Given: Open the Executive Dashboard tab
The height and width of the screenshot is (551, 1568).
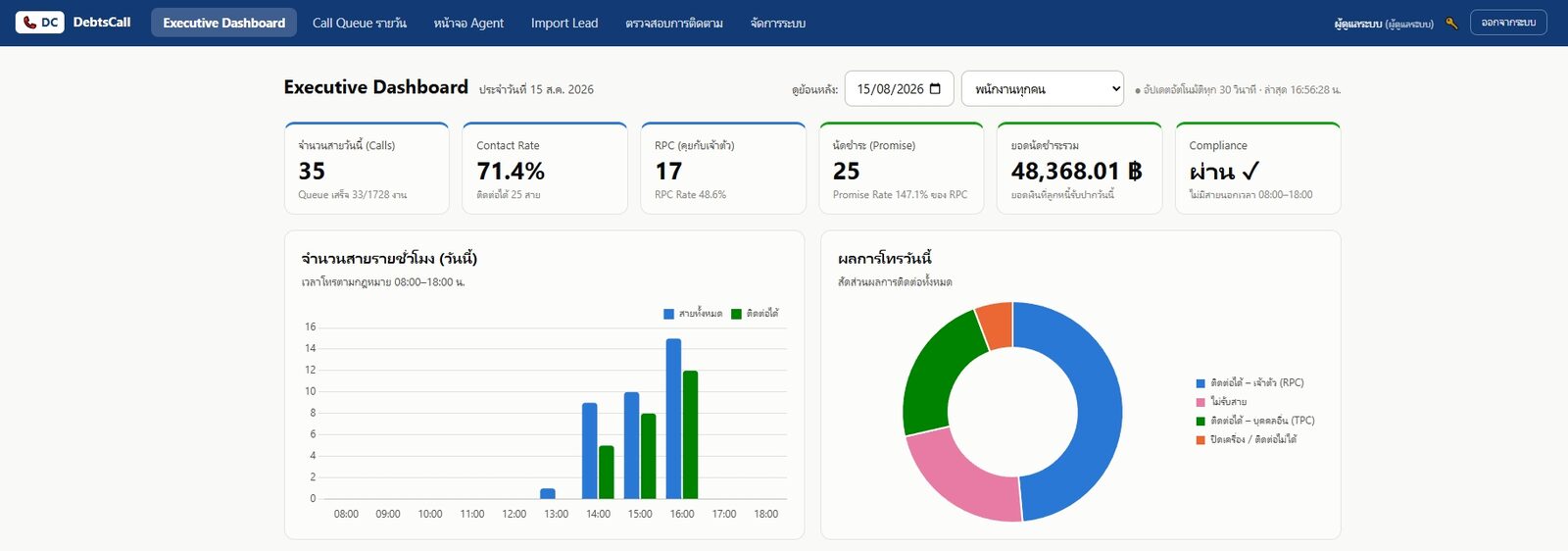Looking at the screenshot, I should coord(223,23).
